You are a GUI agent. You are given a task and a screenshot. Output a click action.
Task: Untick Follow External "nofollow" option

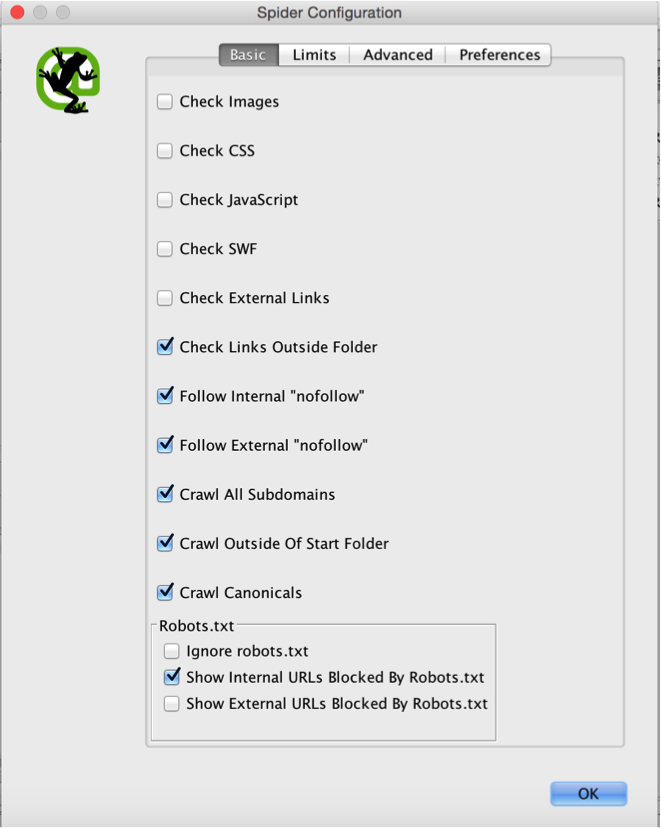165,445
